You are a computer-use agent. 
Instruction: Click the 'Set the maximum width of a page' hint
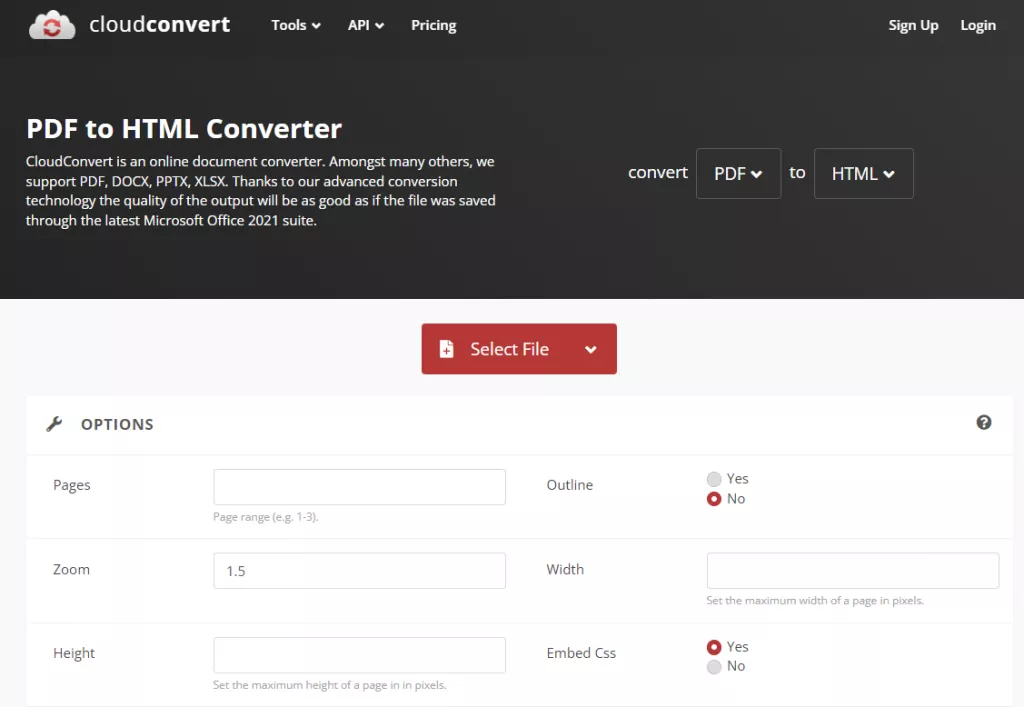click(815, 601)
